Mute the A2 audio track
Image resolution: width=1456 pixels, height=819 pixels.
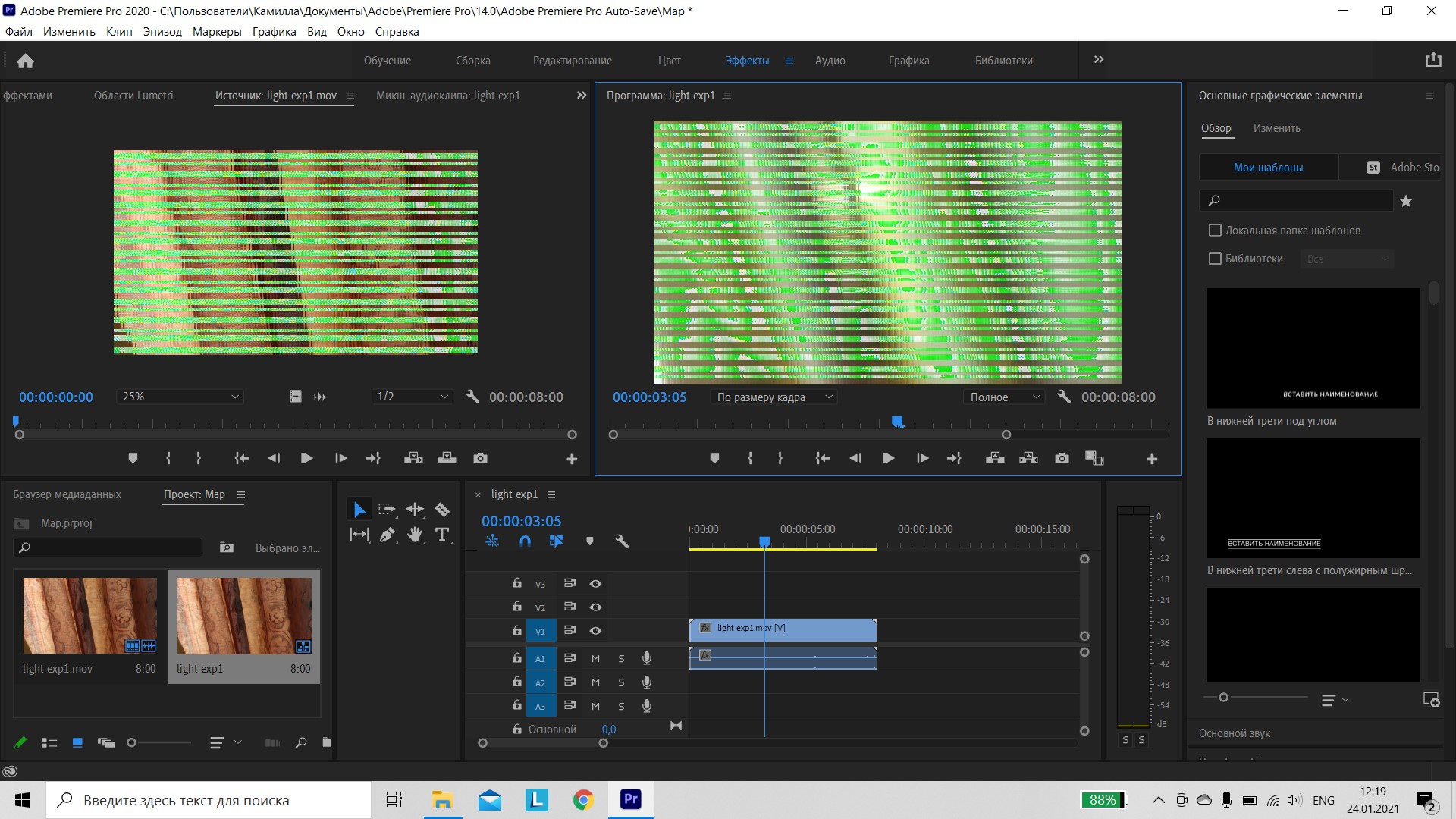(595, 682)
